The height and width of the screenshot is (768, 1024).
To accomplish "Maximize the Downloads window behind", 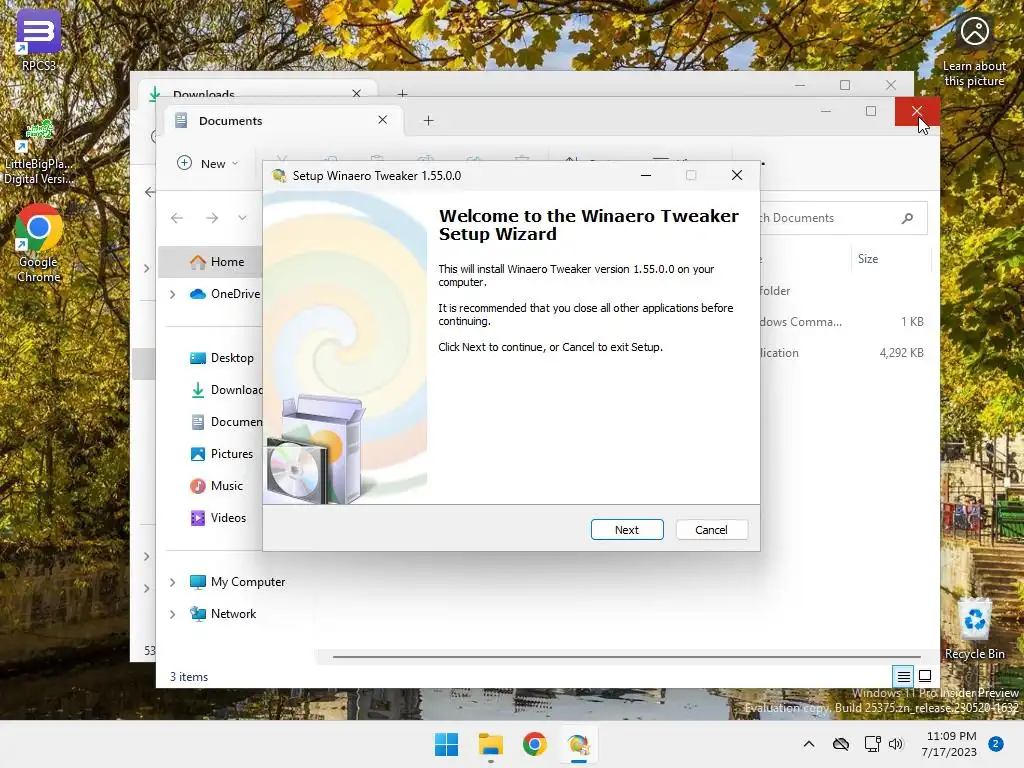I will coord(845,85).
